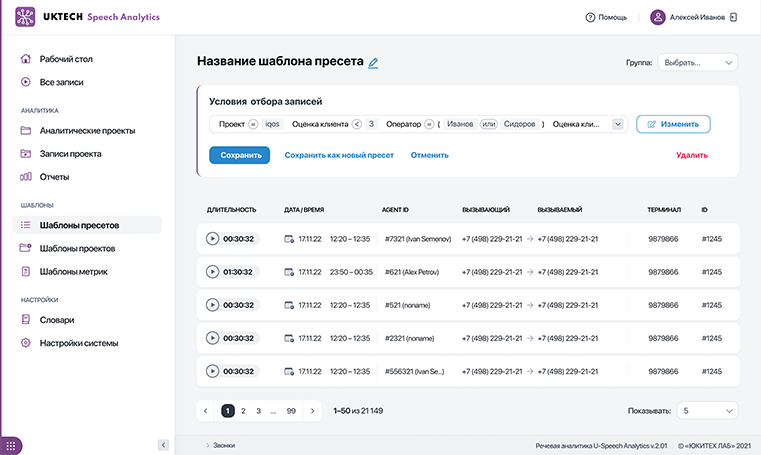Click Сохранить как новый пресет link
This screenshot has width=761, height=455.
tap(339, 155)
